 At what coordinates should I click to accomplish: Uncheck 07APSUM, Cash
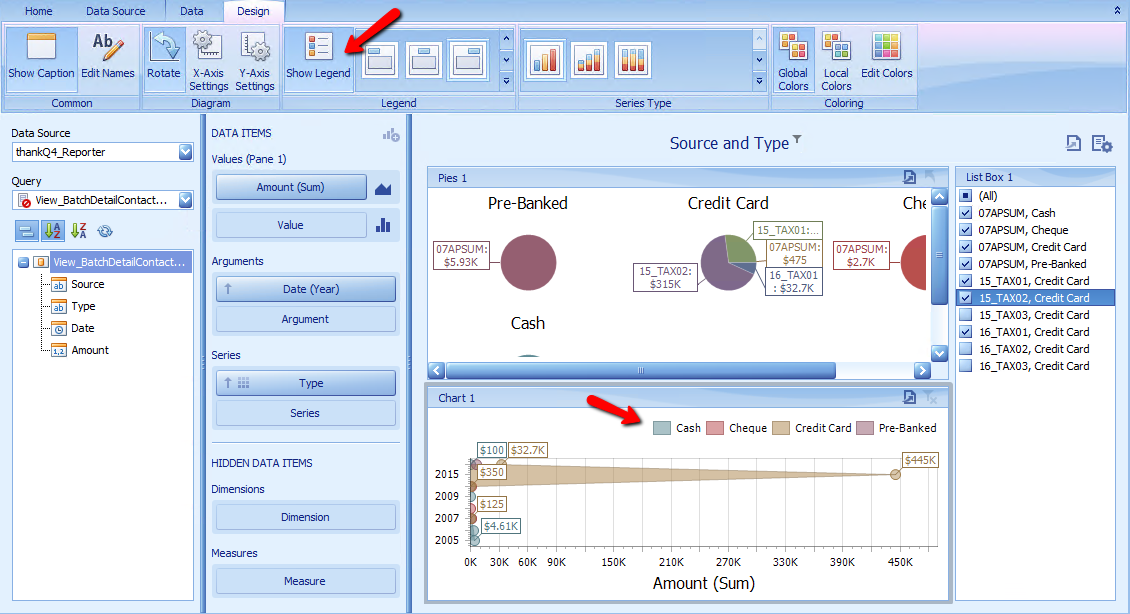point(966,213)
